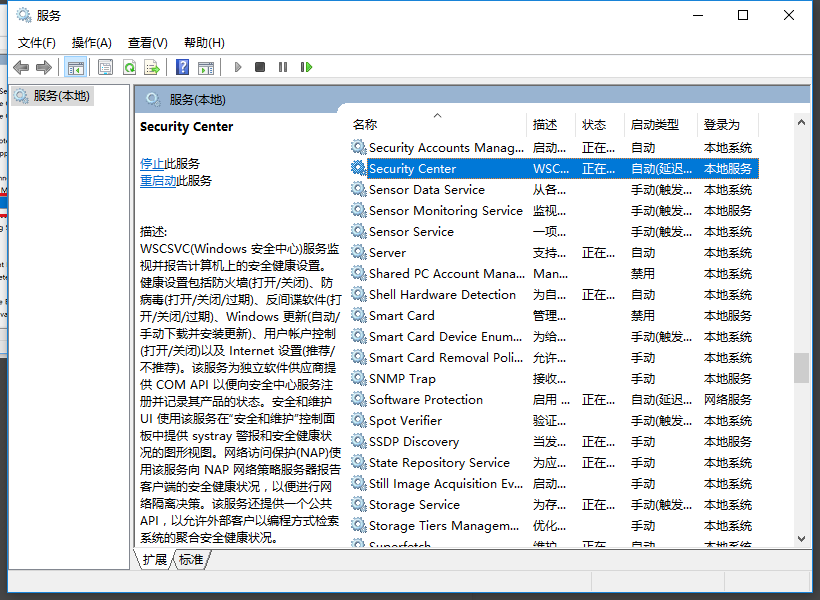Stop the service with the black square icon
This screenshot has height=600, width=820.
click(260, 66)
